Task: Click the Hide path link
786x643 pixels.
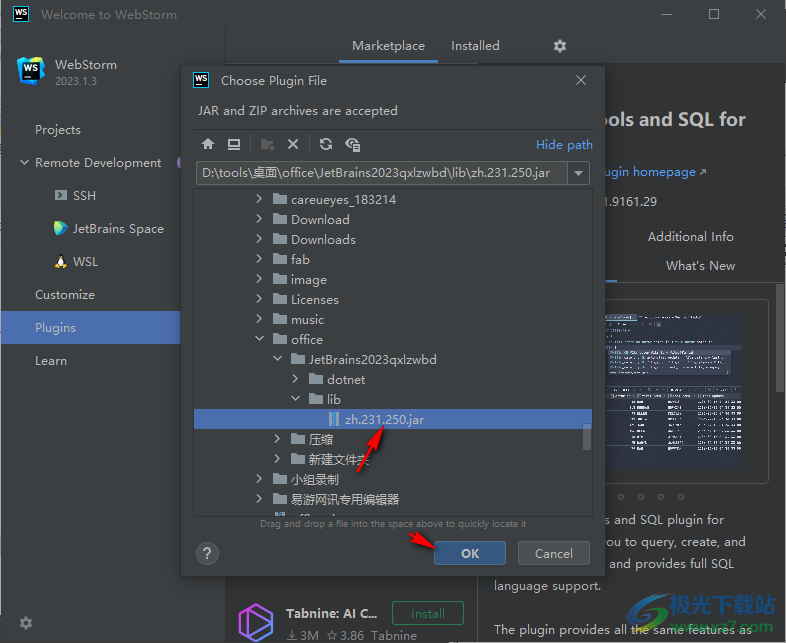Action: pos(564,145)
